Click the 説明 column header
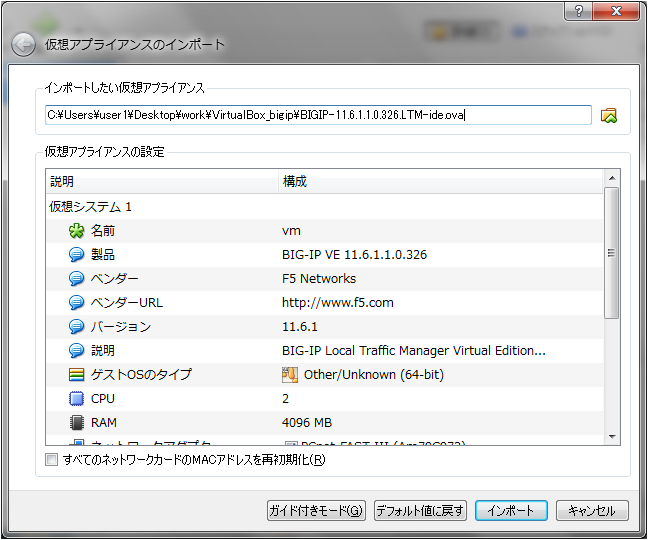The image size is (648, 540). [162, 181]
